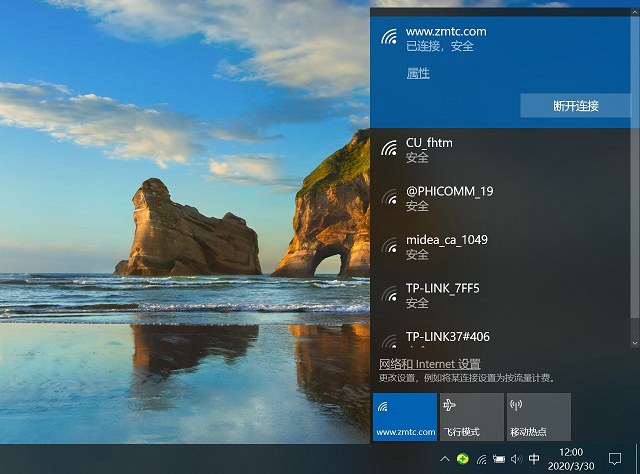The height and width of the screenshot is (474, 640).
Task: Click 断开连接 disconnect button
Action: 576,106
